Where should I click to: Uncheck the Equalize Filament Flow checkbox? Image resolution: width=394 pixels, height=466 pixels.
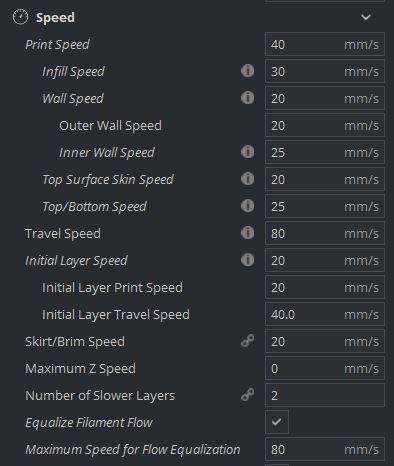click(x=277, y=422)
